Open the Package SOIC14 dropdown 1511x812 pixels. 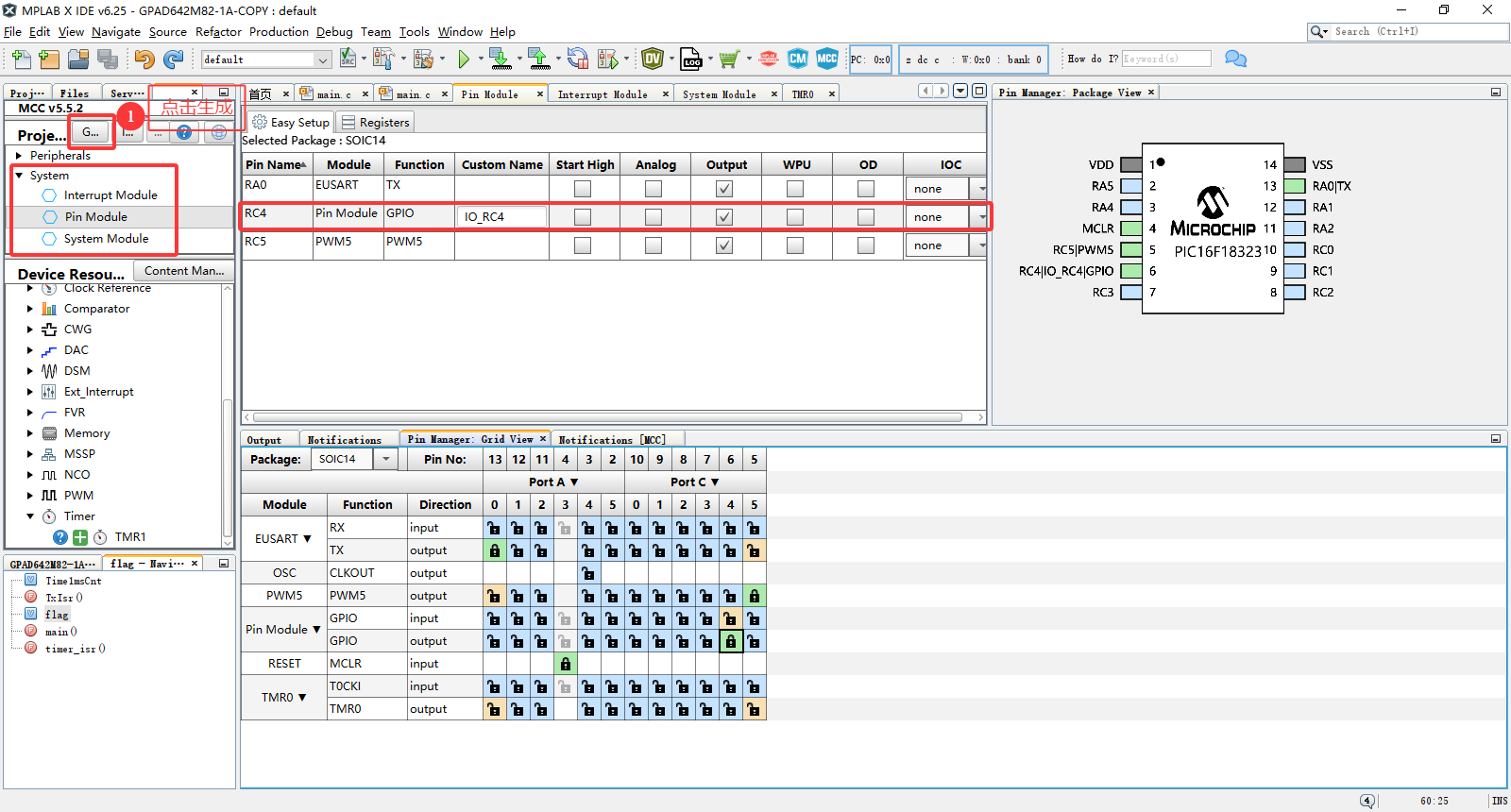coord(385,459)
